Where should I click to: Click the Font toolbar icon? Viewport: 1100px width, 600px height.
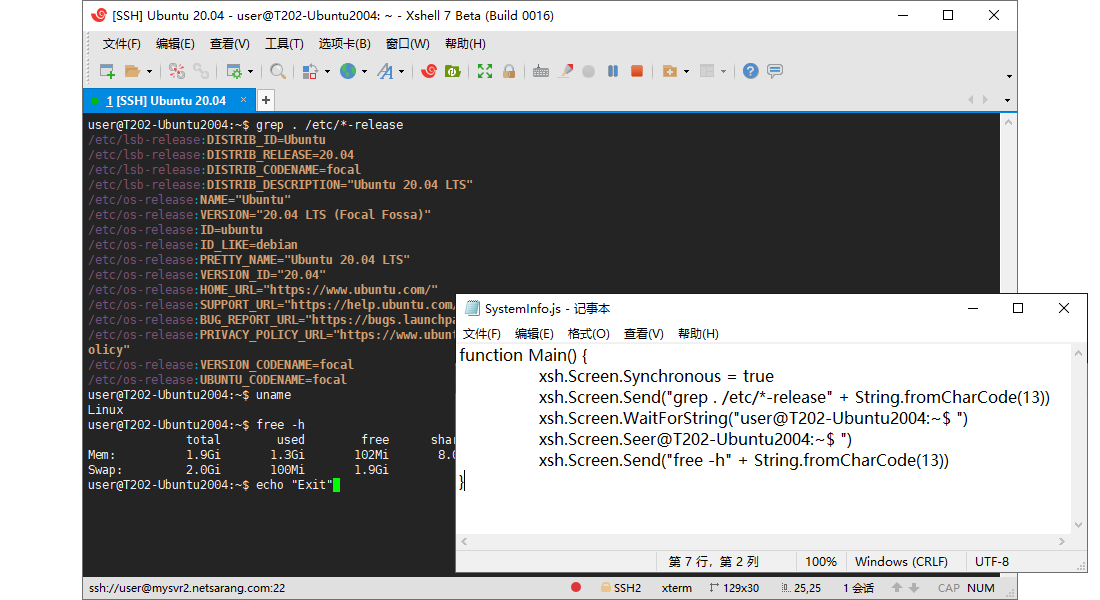coord(385,71)
